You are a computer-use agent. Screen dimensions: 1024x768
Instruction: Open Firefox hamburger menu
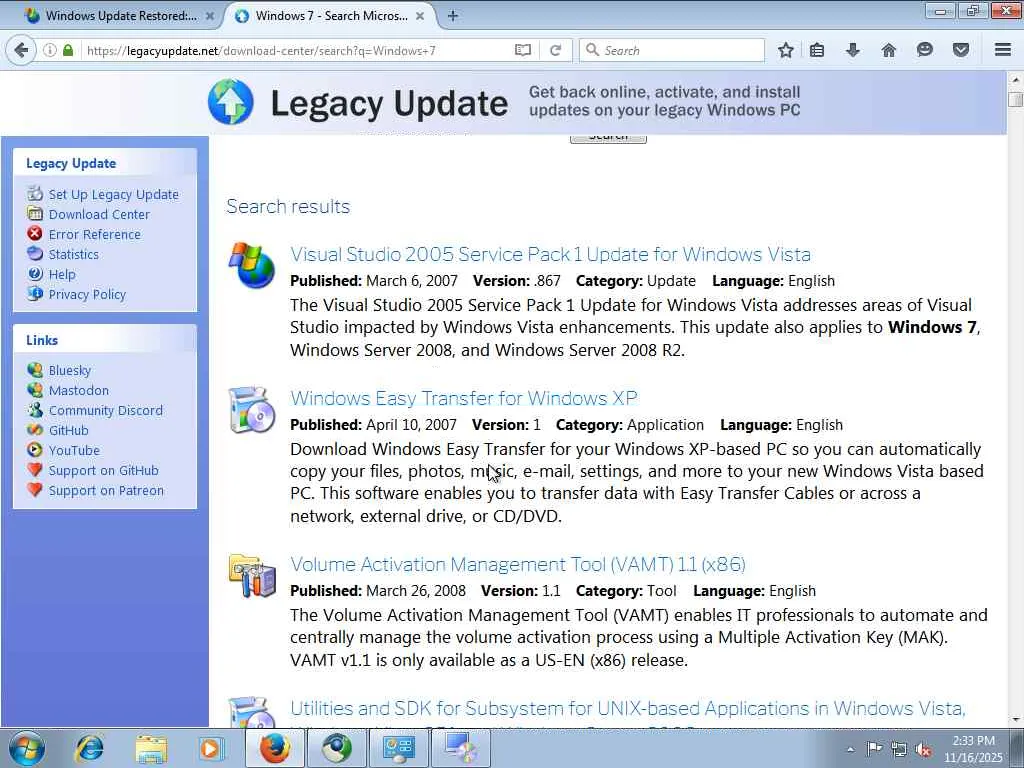pos(1003,50)
